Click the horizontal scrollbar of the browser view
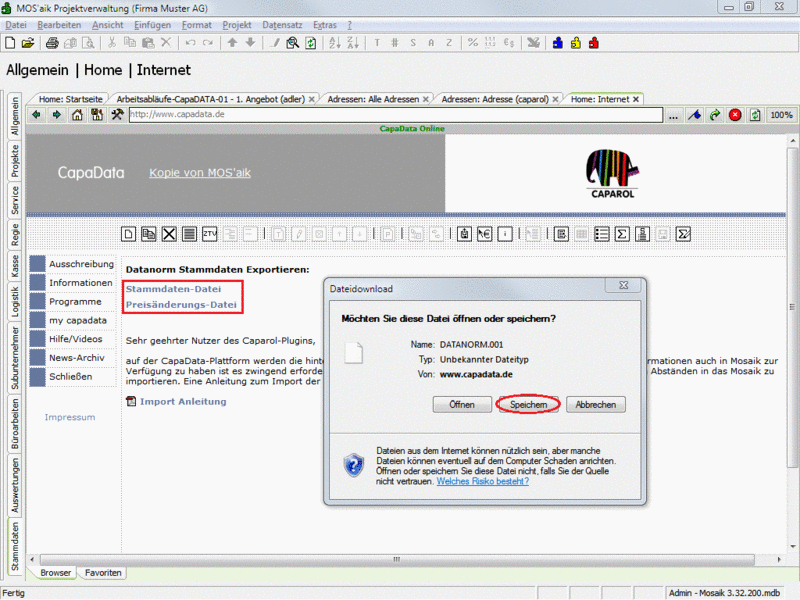The image size is (800, 600). pos(397,559)
